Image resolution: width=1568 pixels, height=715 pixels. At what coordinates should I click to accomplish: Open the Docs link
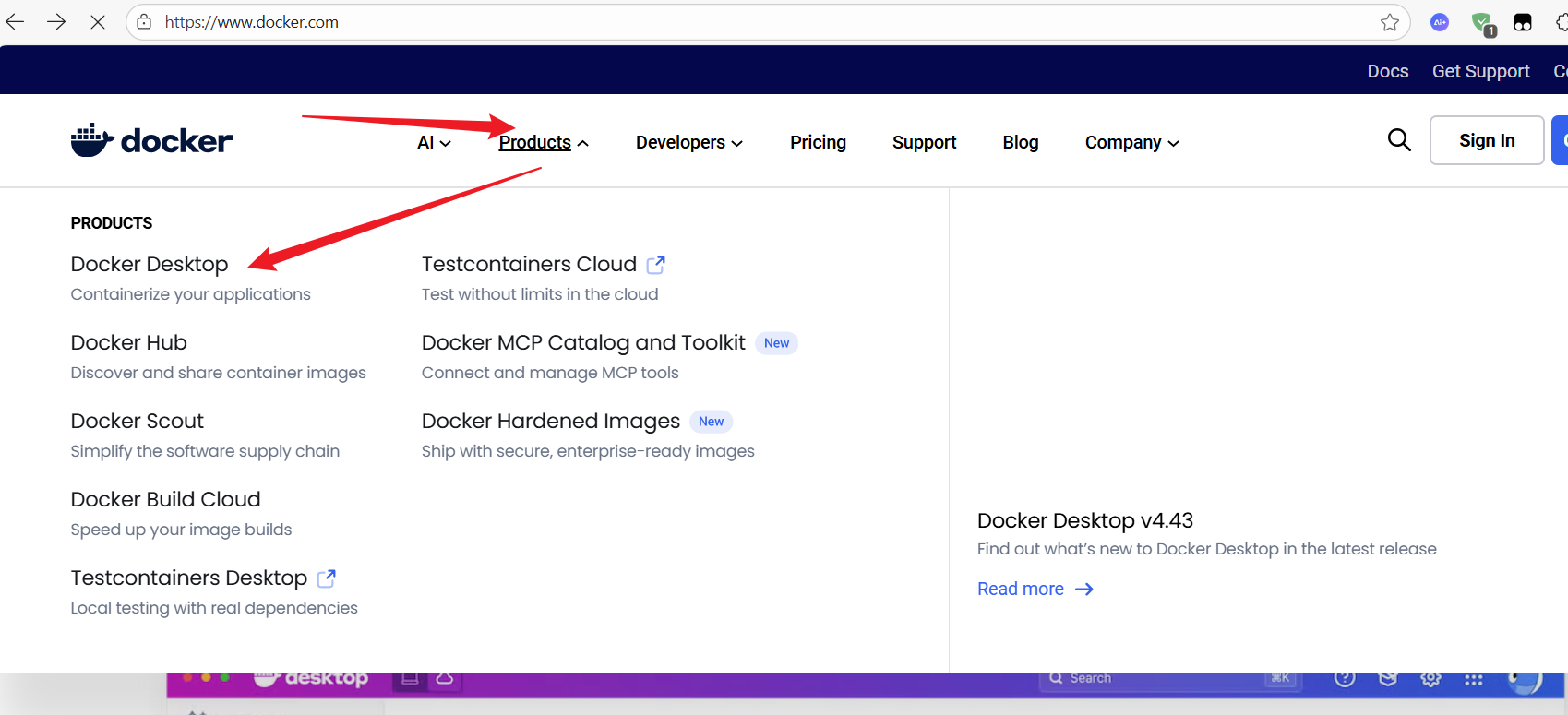coord(1388,71)
